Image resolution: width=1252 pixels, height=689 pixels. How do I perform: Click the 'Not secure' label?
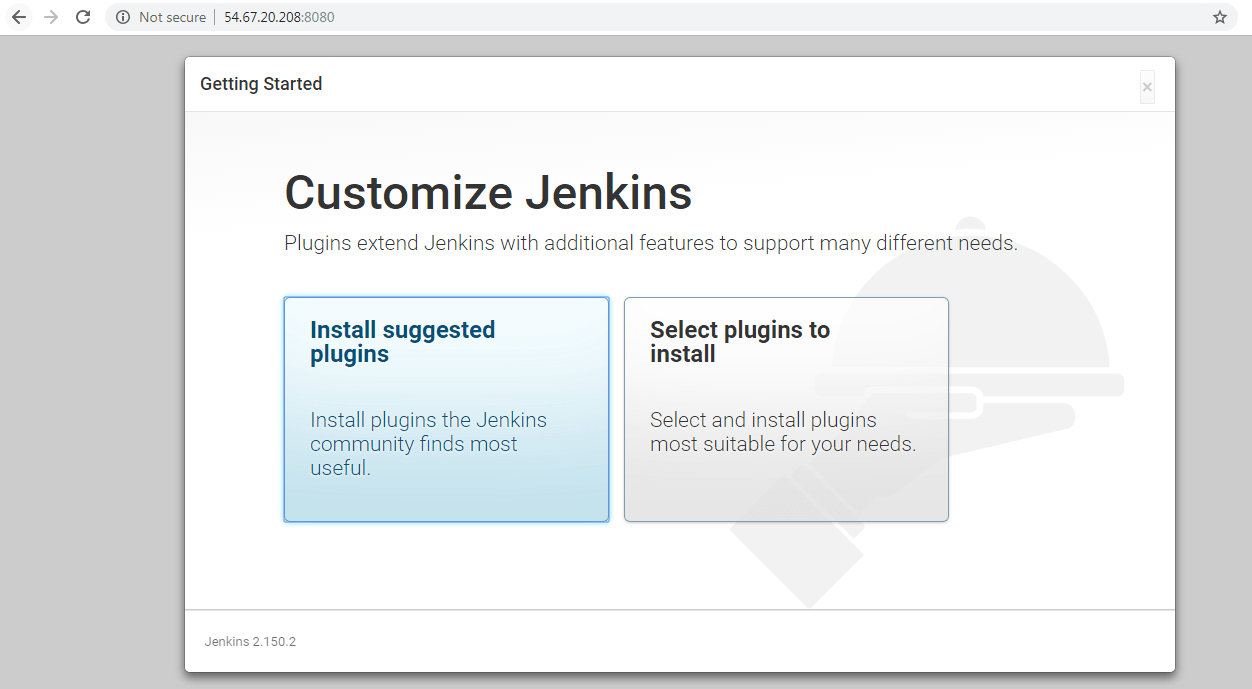point(172,17)
